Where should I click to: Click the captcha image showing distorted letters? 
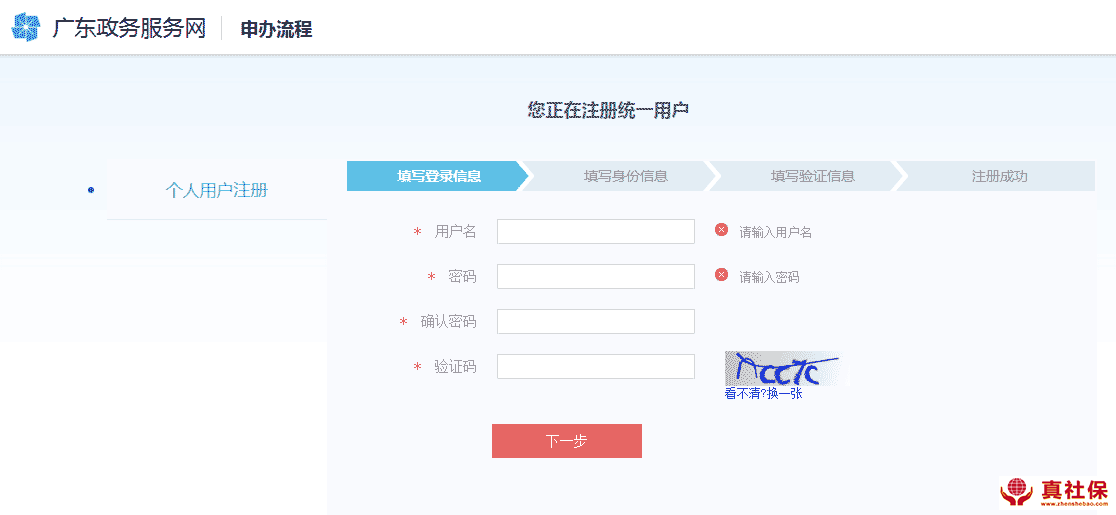783,369
